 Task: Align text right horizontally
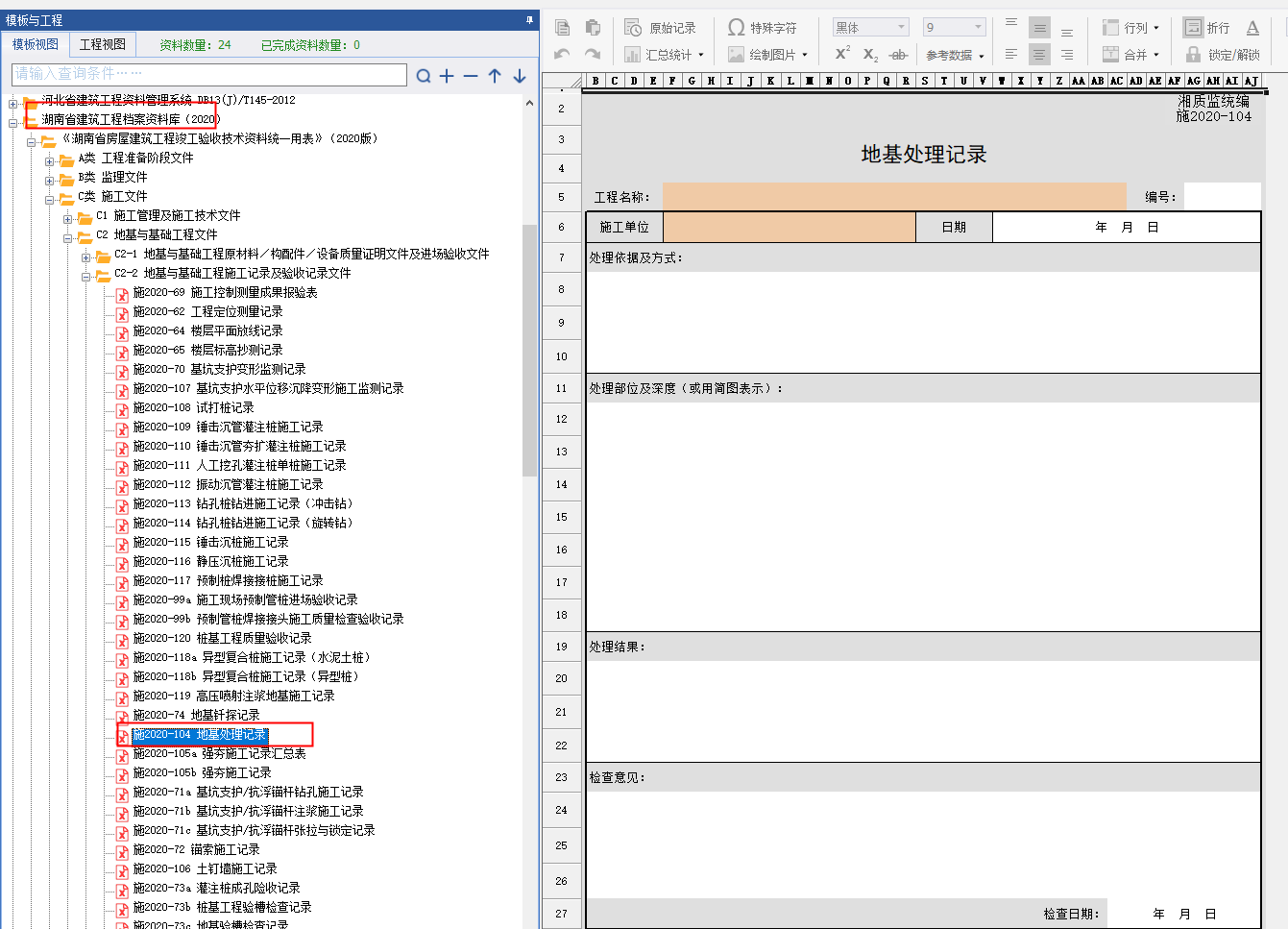[1067, 55]
